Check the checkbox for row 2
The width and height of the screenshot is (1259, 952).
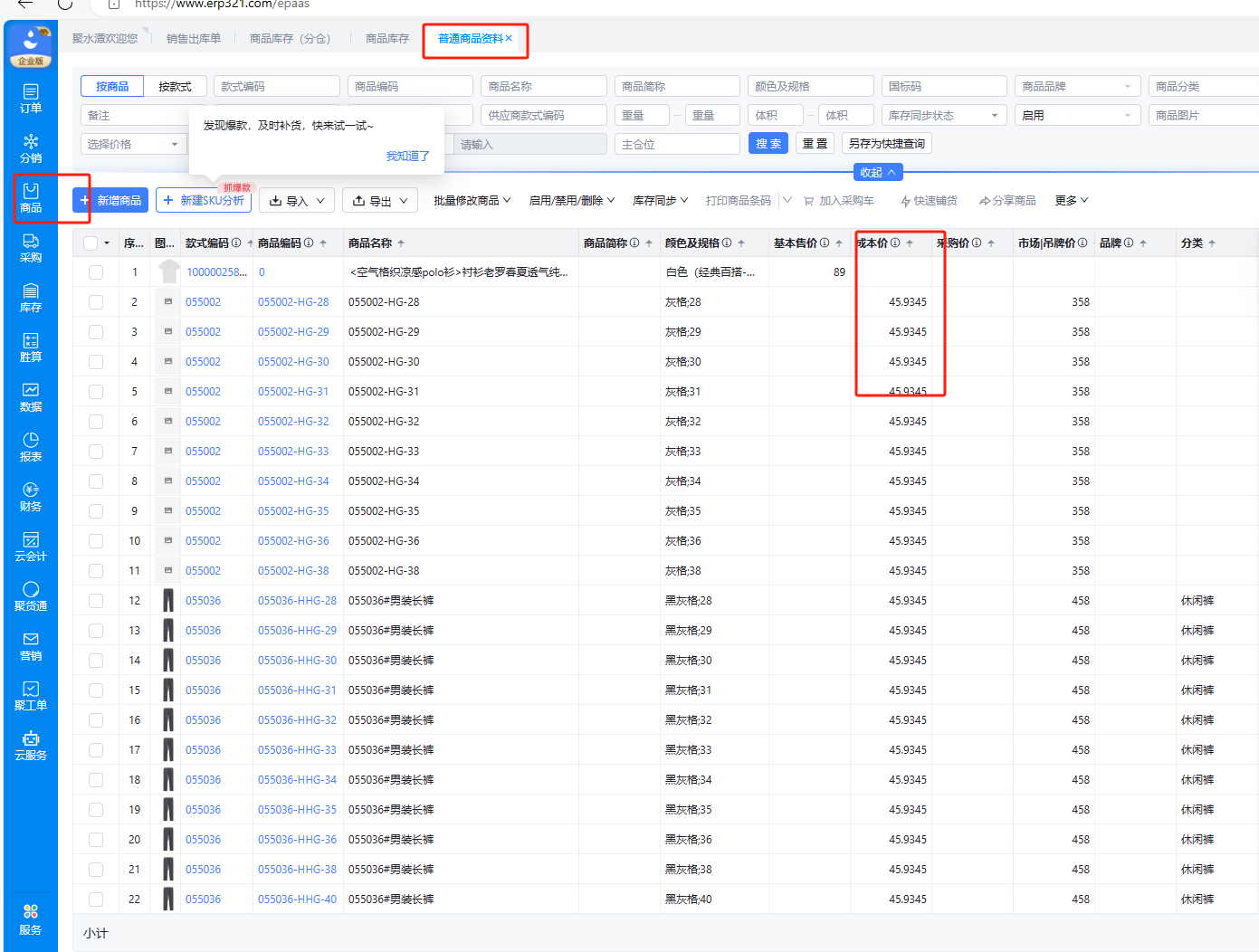point(96,302)
